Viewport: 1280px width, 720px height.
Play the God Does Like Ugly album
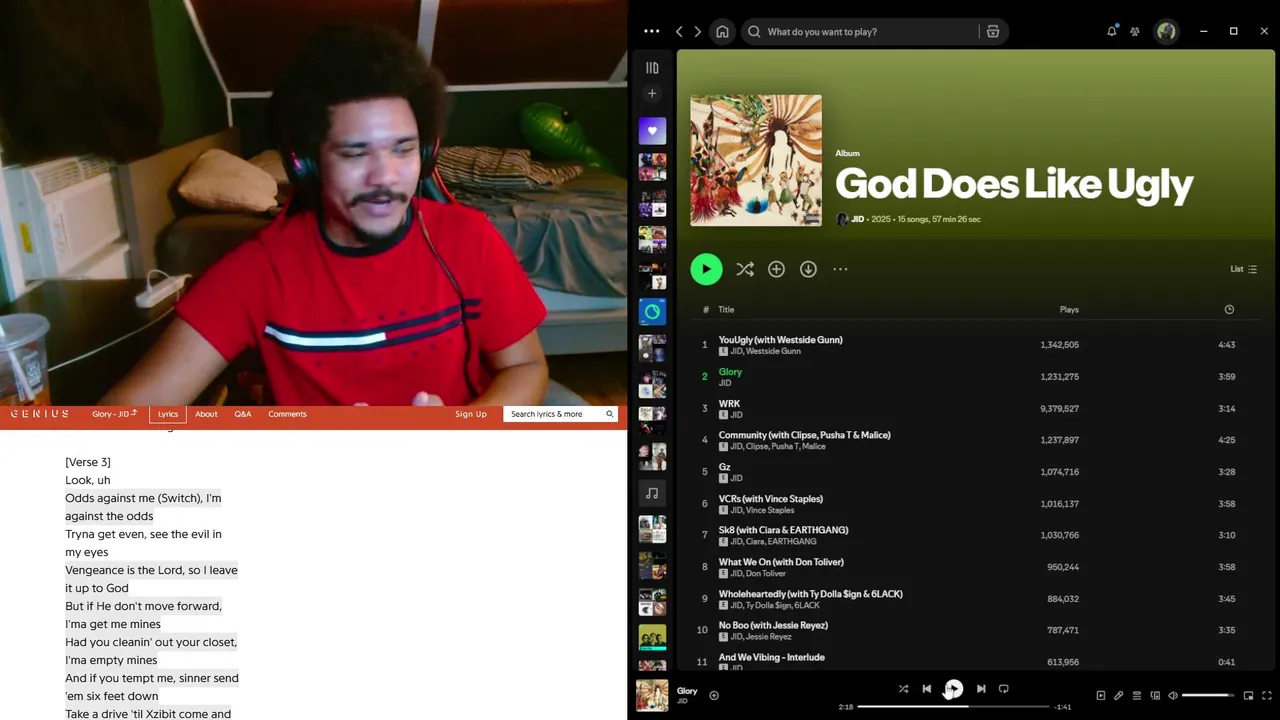coord(706,269)
